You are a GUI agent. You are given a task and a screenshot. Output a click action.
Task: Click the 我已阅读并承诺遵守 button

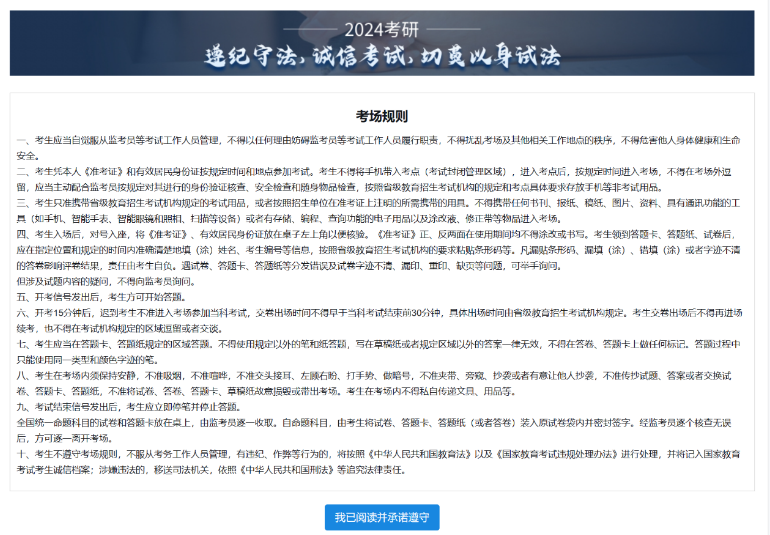[381, 517]
